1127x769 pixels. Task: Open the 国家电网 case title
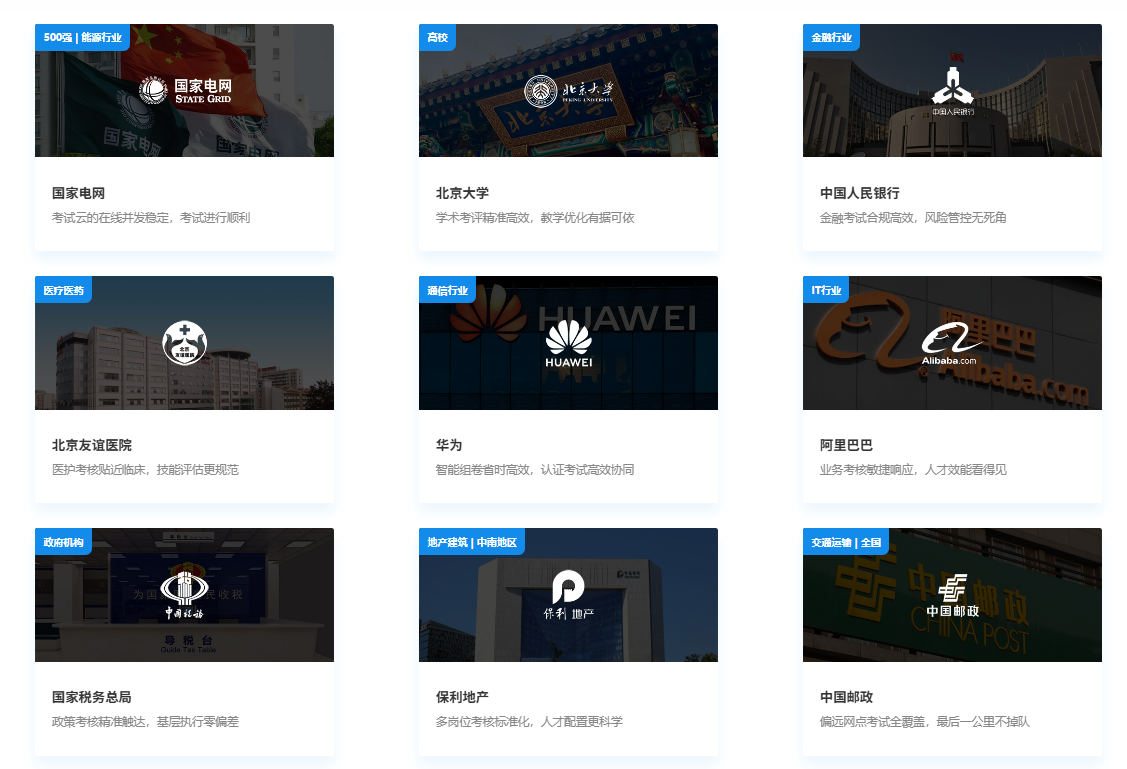click(x=78, y=193)
